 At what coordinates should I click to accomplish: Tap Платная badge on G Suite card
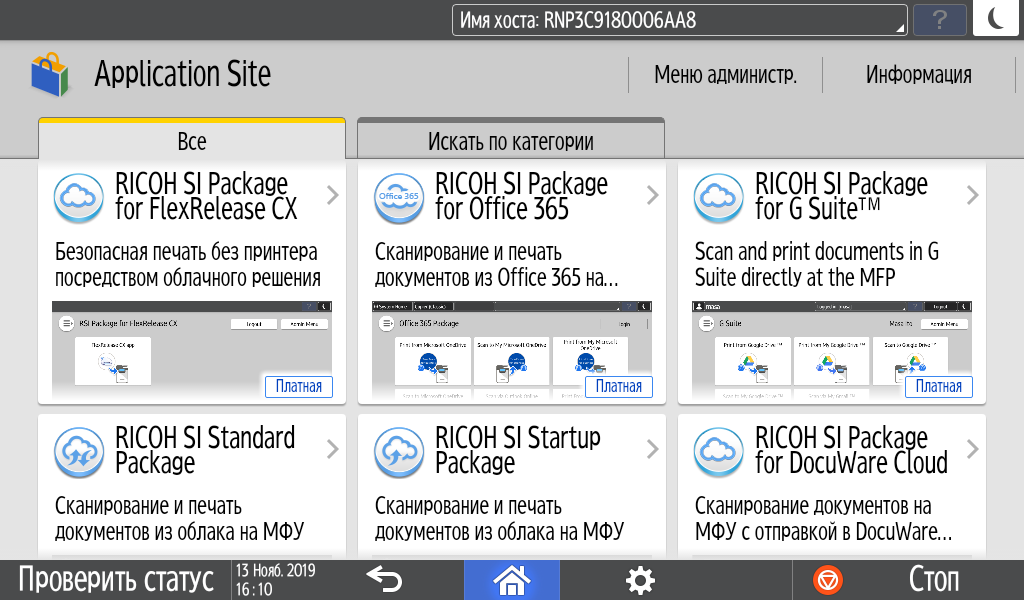tap(938, 387)
